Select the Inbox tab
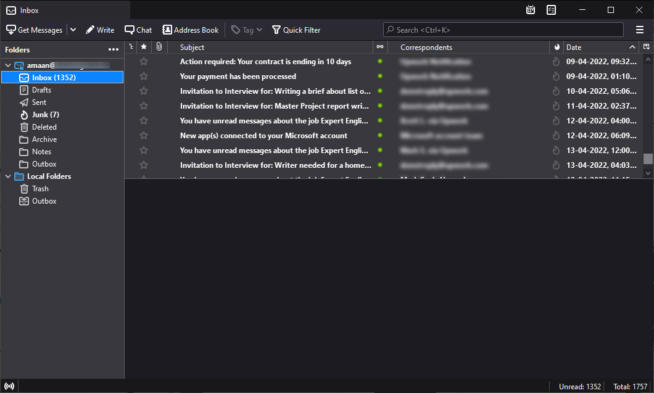The height and width of the screenshot is (393, 654). pos(65,10)
